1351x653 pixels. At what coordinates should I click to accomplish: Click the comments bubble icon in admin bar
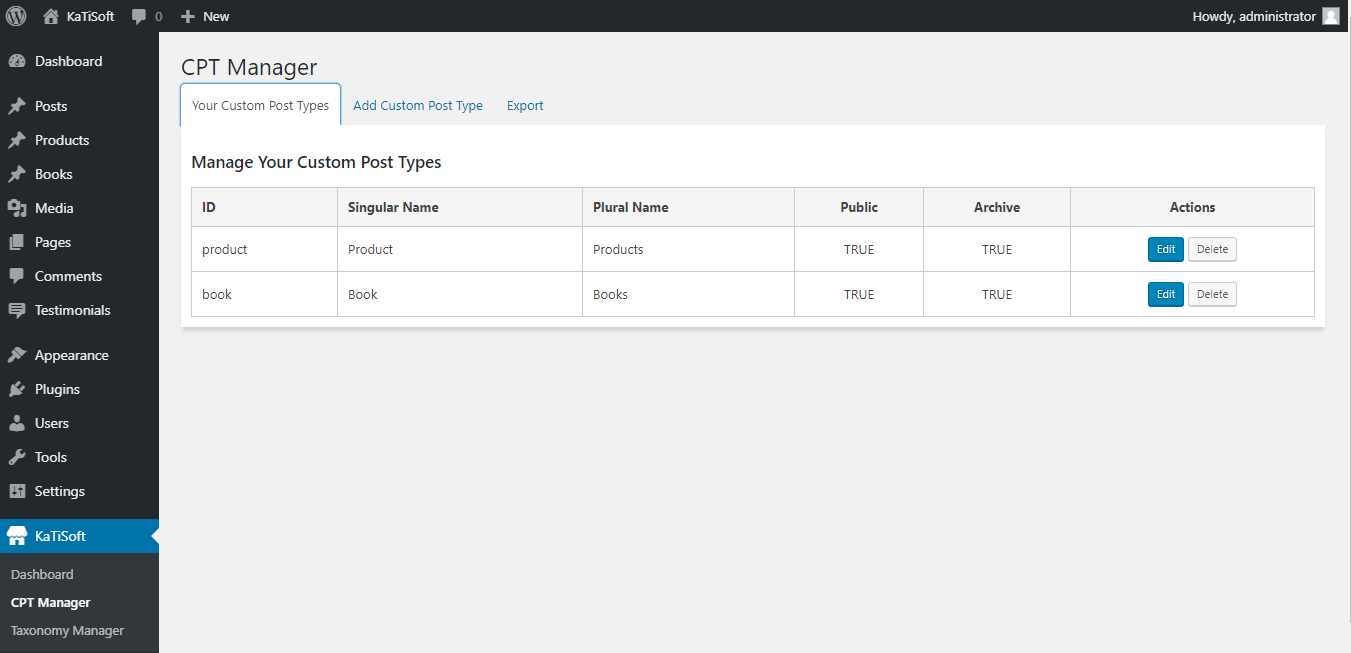(139, 16)
